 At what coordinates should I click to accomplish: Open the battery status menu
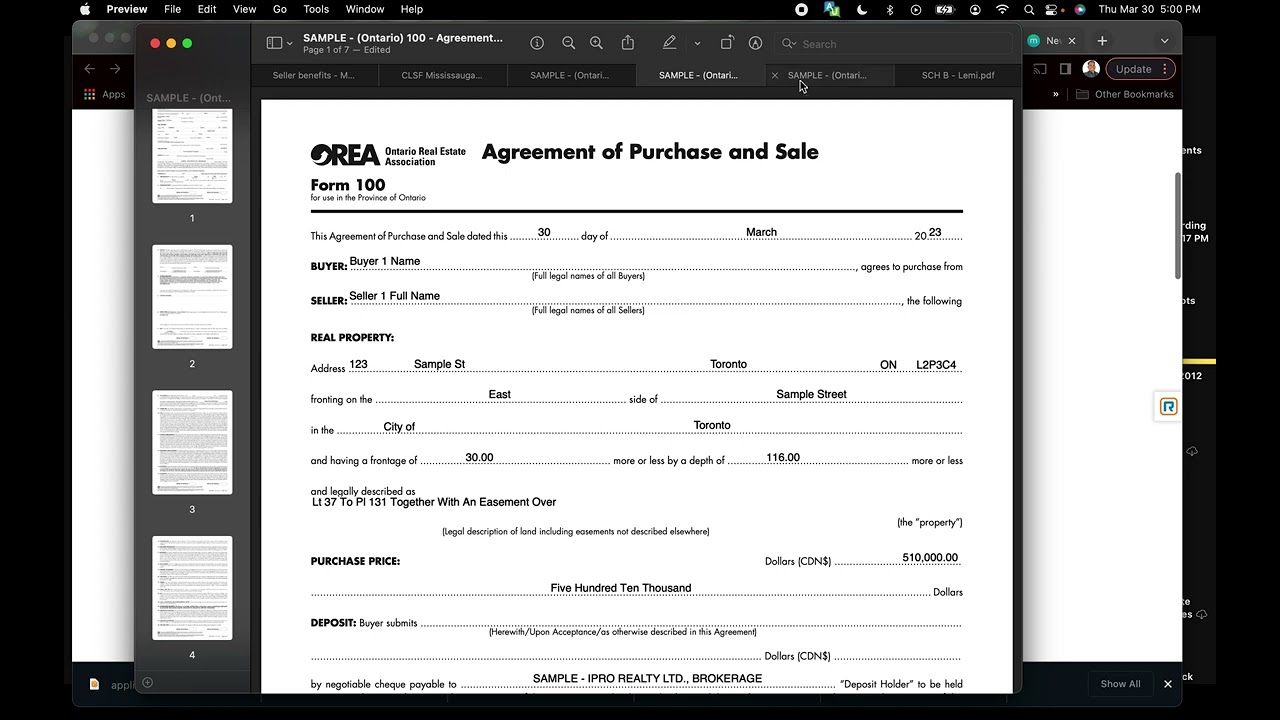[x=945, y=9]
